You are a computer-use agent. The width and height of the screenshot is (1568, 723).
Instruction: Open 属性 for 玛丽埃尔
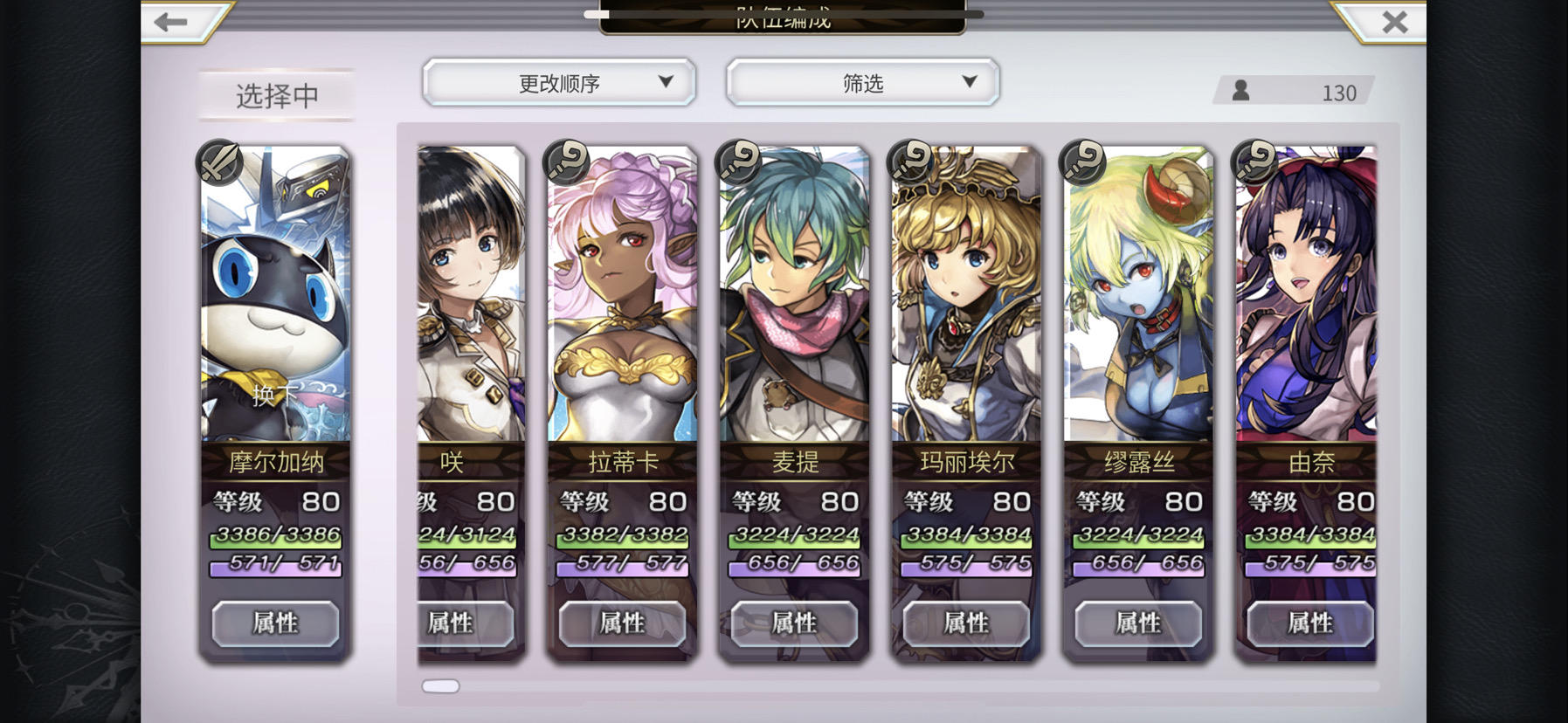click(x=966, y=623)
